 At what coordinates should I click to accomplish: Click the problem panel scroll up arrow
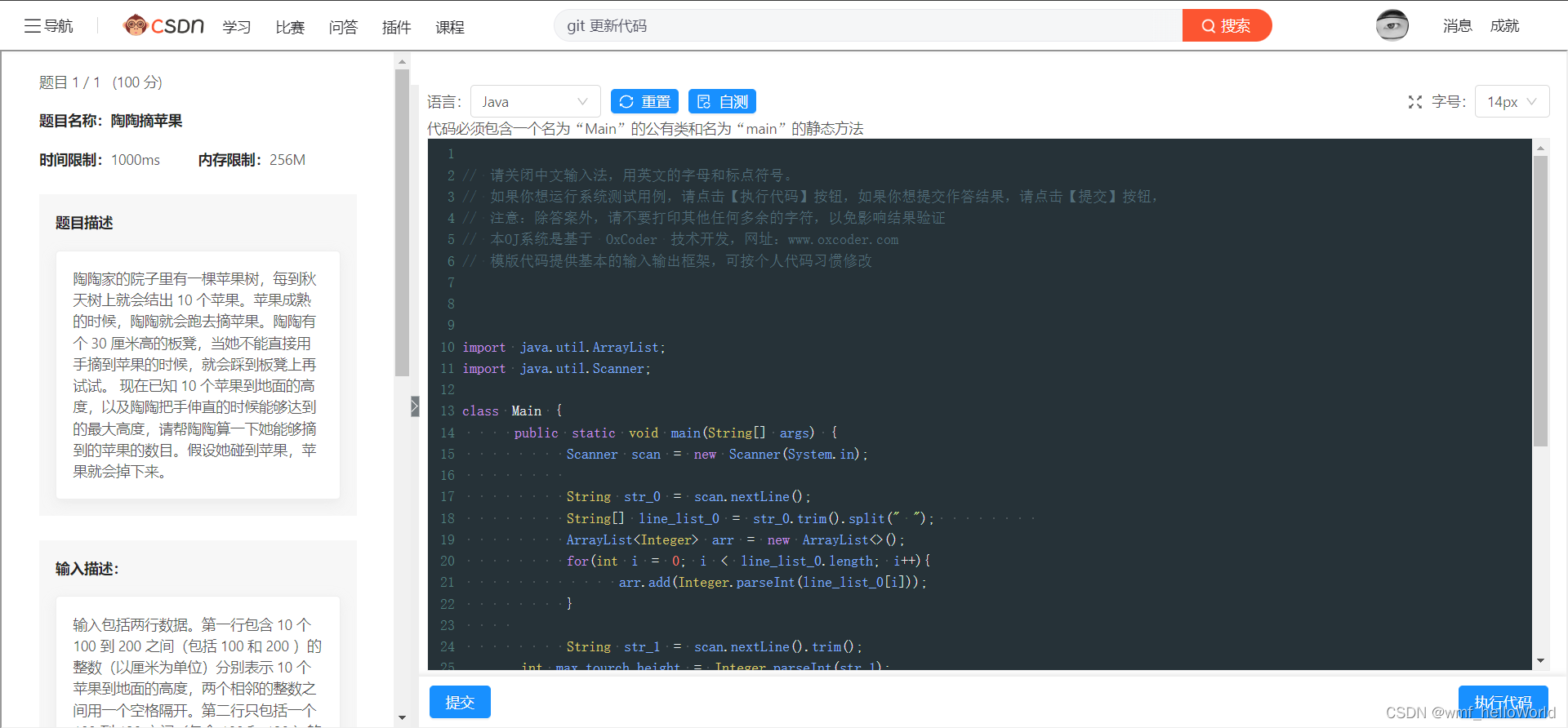[402, 61]
